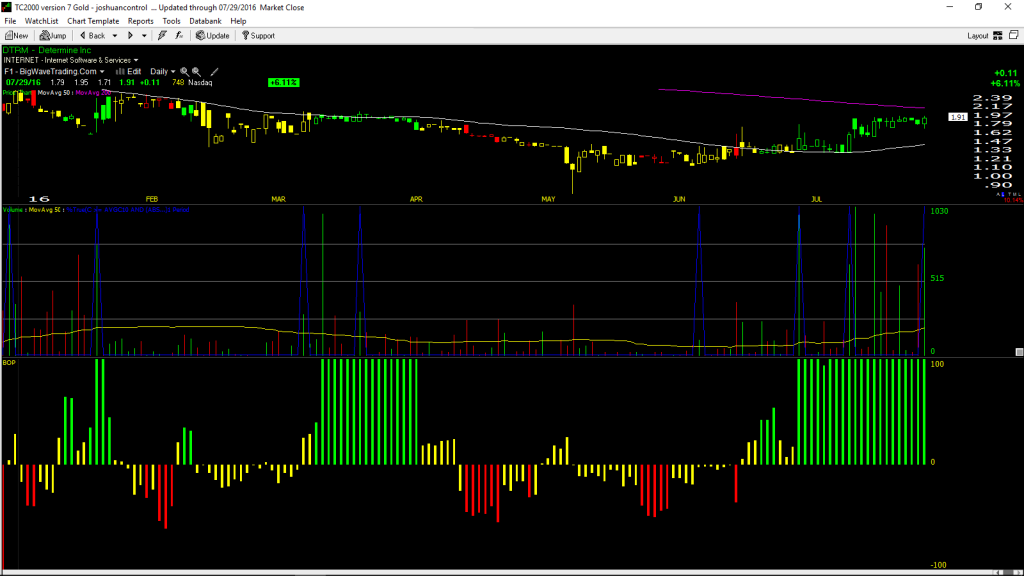The height and width of the screenshot is (576, 1024).
Task: Open Support from the toolbar
Action: coord(259,36)
